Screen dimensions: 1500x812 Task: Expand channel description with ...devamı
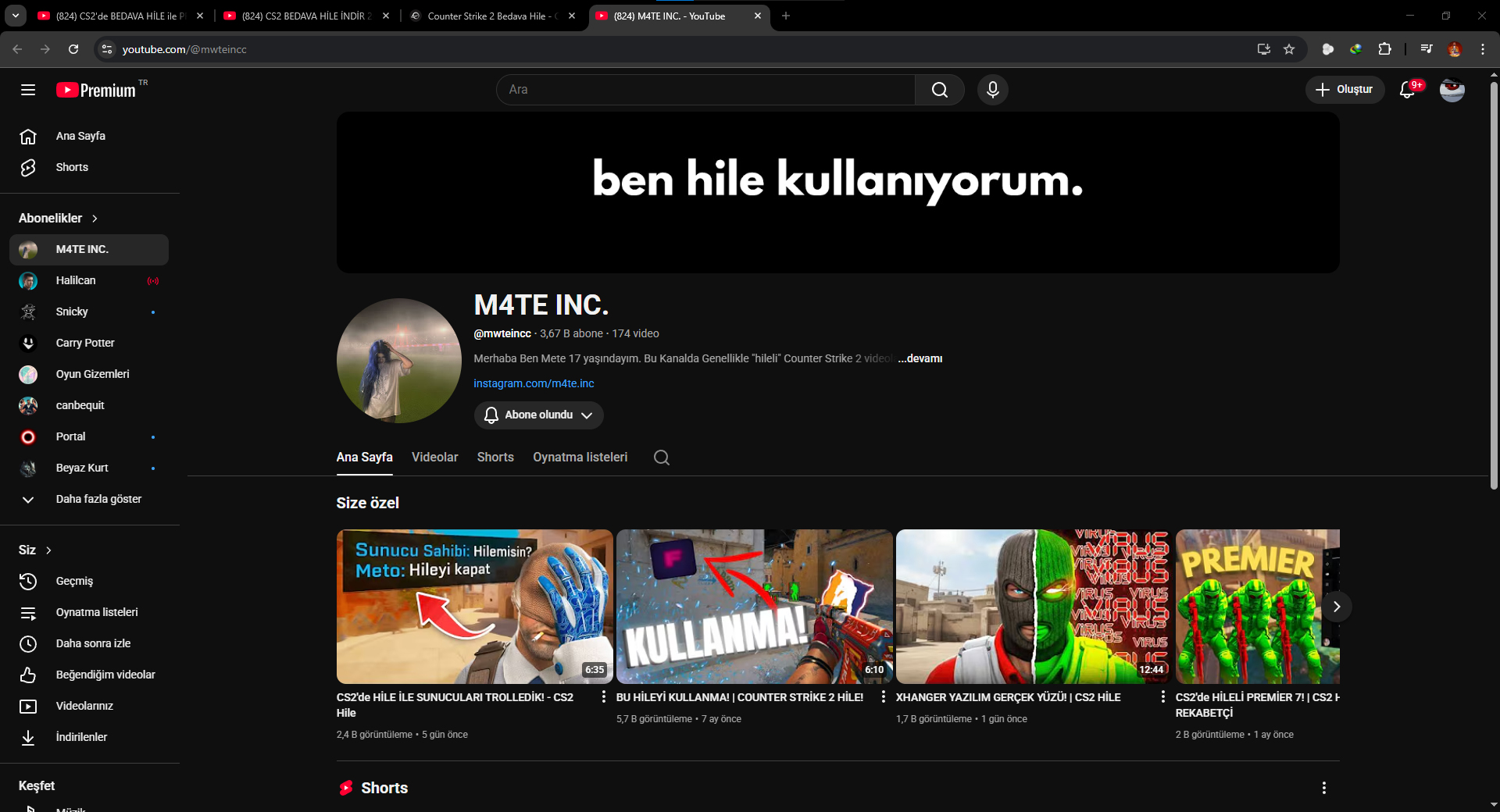[920, 358]
